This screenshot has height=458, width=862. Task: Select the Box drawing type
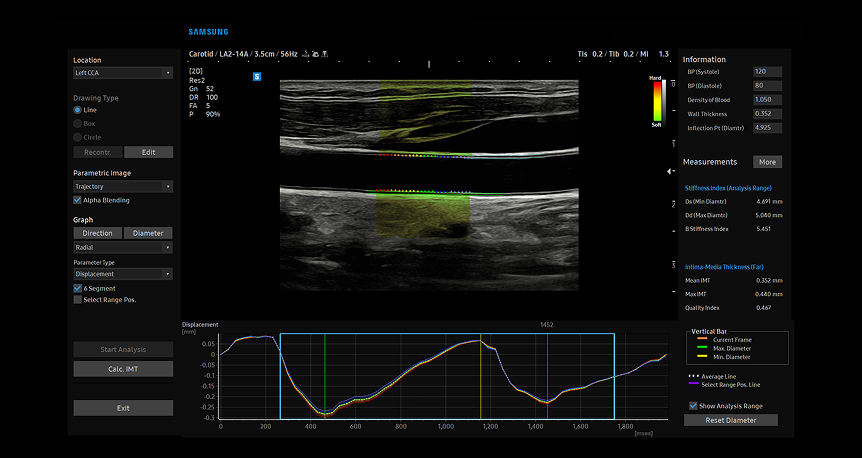[x=78, y=124]
